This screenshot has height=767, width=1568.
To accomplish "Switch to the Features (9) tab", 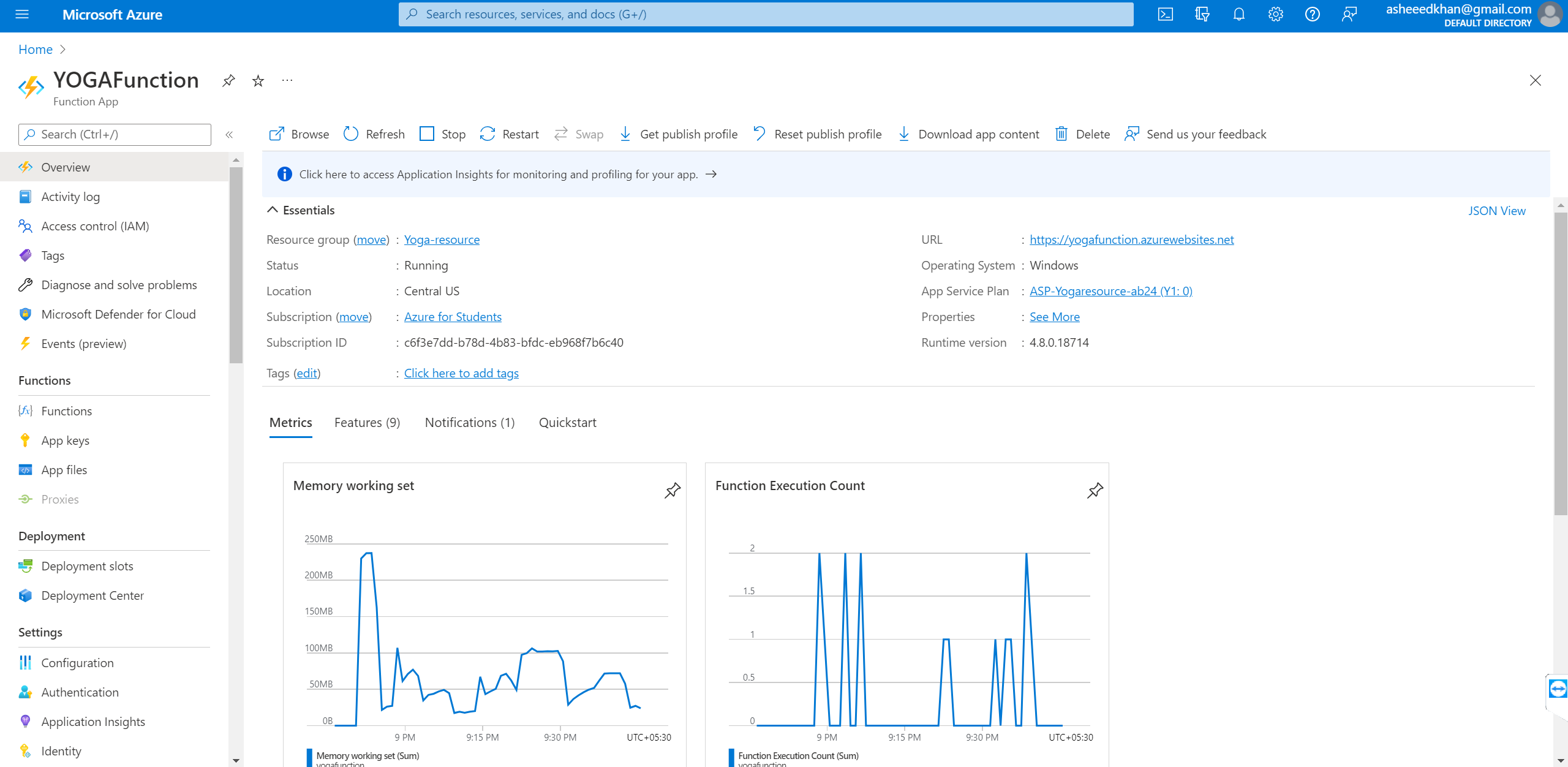I will point(367,422).
